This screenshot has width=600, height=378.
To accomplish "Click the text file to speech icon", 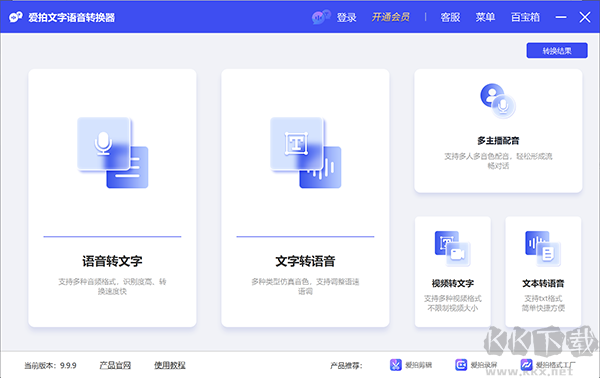I will 543,248.
